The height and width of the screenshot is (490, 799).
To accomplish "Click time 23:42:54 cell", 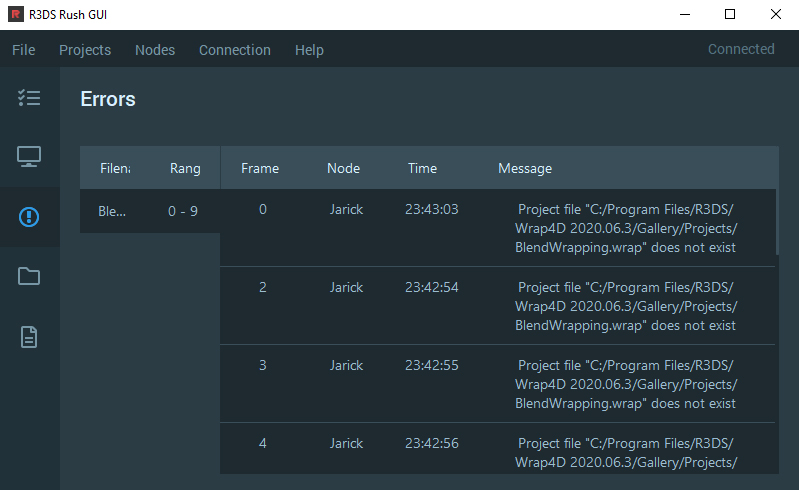I will 432,287.
